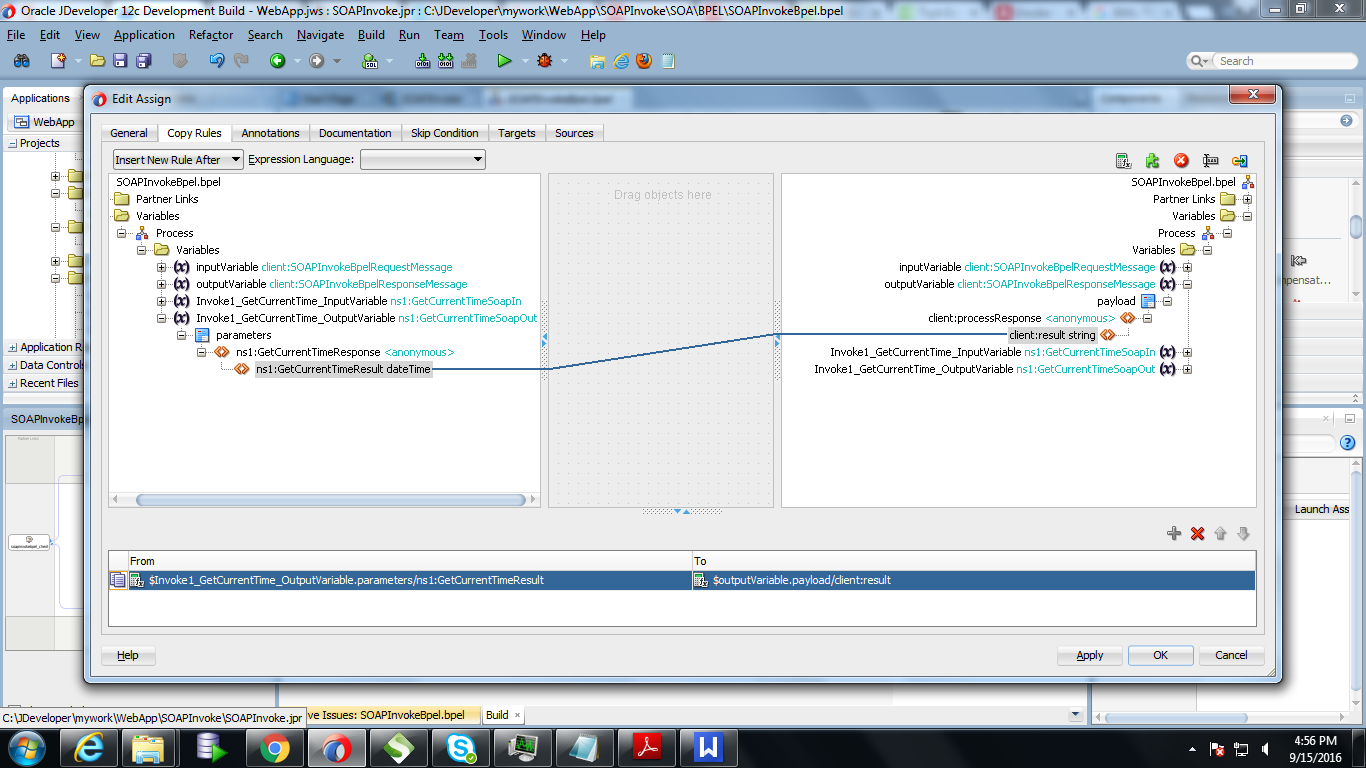Viewport: 1366px width, 768px height.
Task: Select the Copy Rules tab
Action: click(x=194, y=132)
